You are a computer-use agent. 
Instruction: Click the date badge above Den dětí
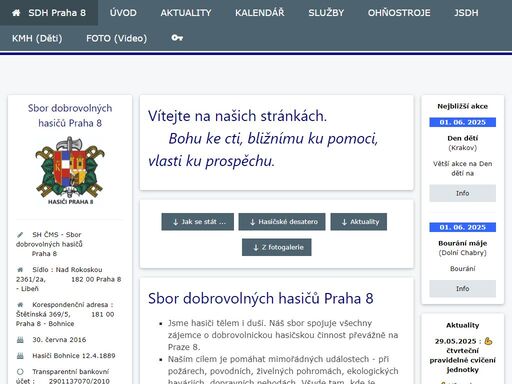463,122
